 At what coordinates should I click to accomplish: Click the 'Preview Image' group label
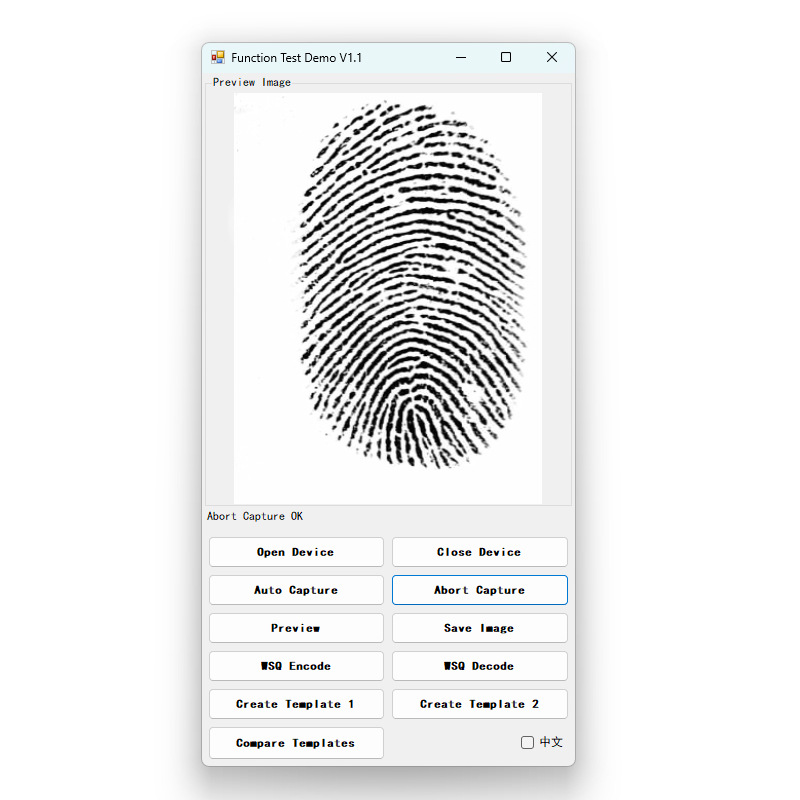[x=252, y=82]
